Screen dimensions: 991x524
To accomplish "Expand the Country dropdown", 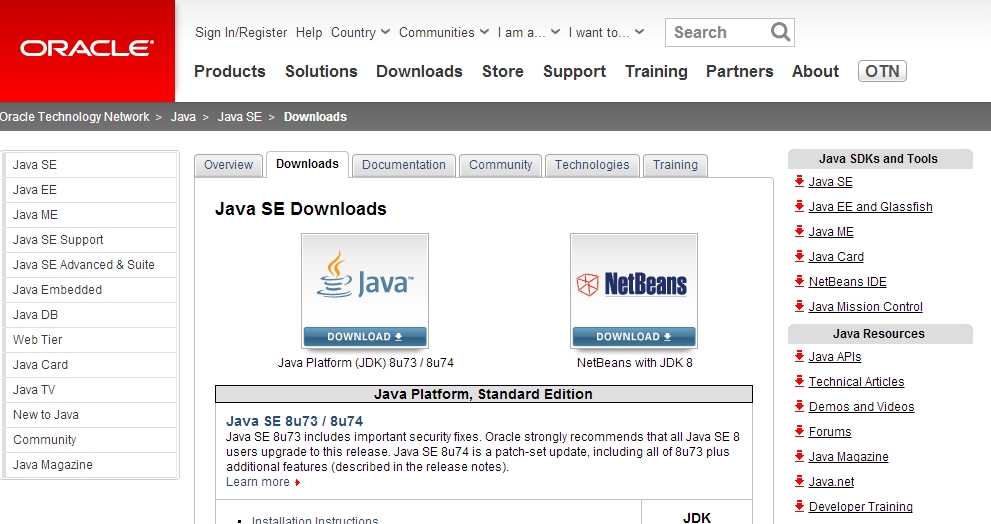I will 360,32.
